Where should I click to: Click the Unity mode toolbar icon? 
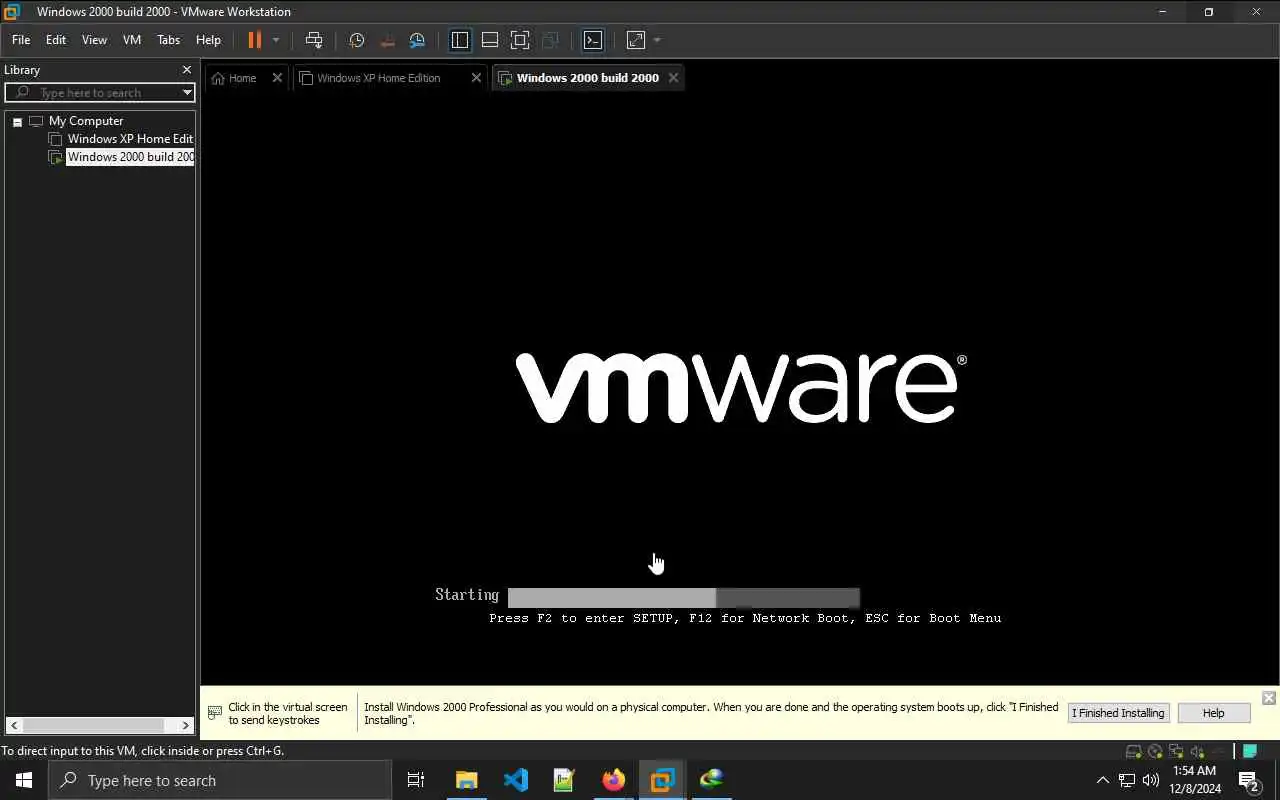pos(550,40)
